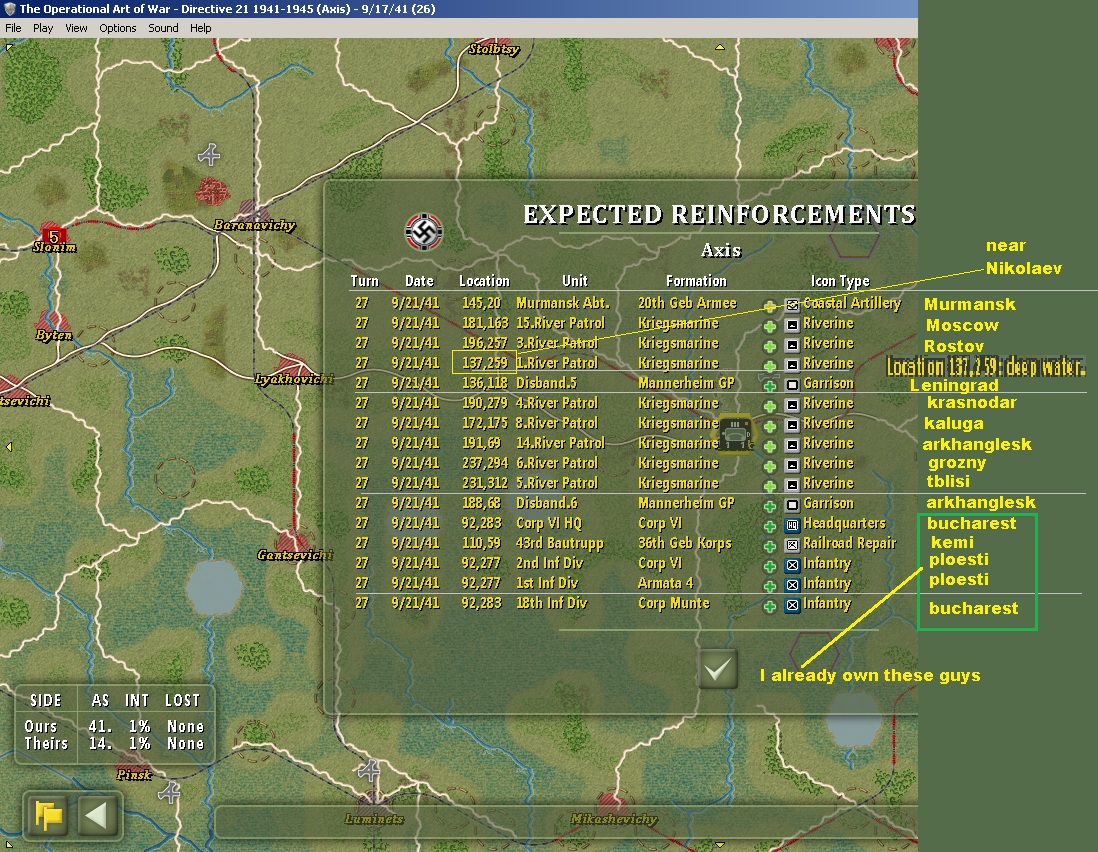This screenshot has width=1098, height=852.
Task: Click the green plus in Corp VI HQ row
Action: [x=770, y=526]
